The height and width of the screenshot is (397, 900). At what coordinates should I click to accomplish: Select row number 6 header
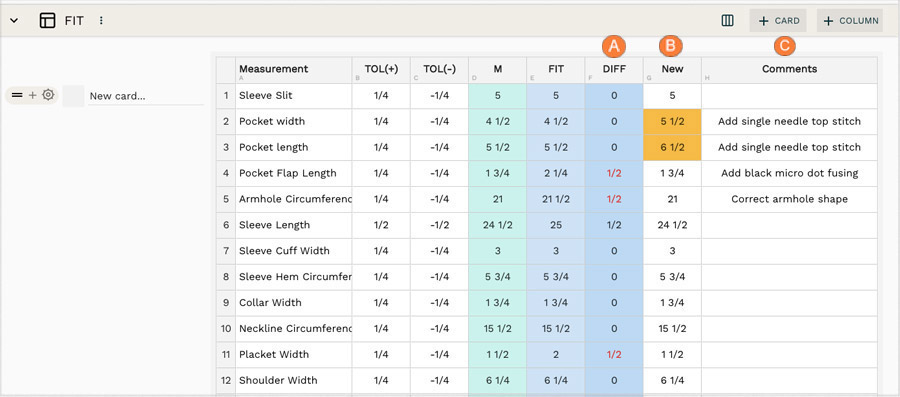(226, 225)
